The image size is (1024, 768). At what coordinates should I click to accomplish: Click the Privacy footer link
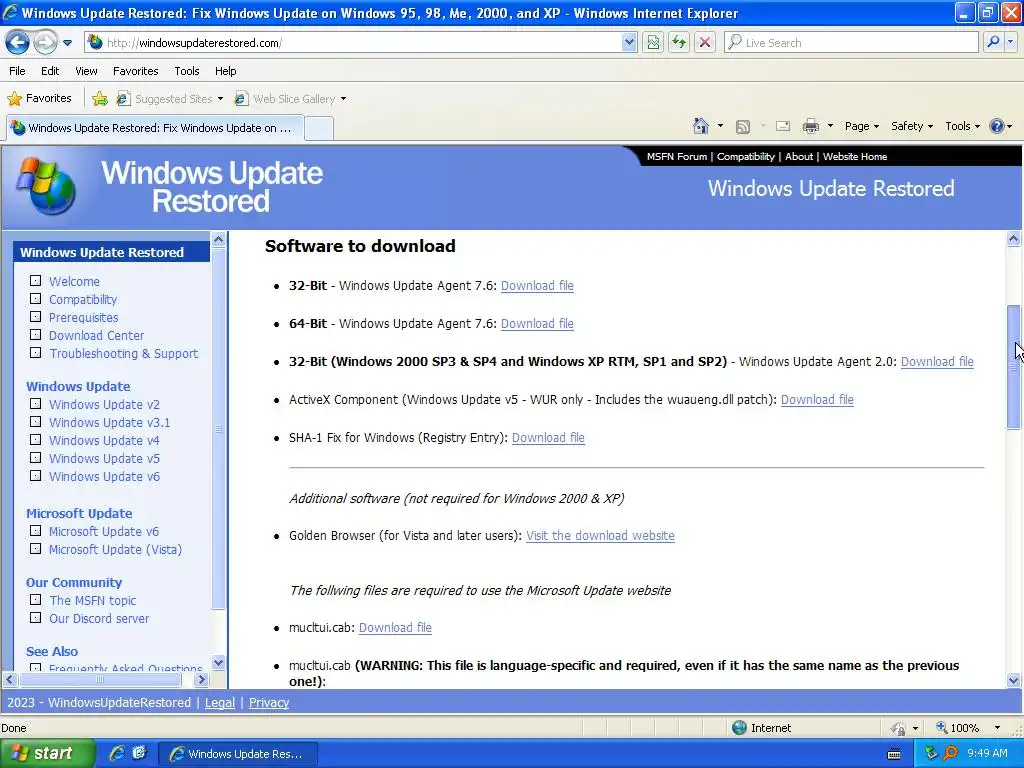tap(268, 703)
